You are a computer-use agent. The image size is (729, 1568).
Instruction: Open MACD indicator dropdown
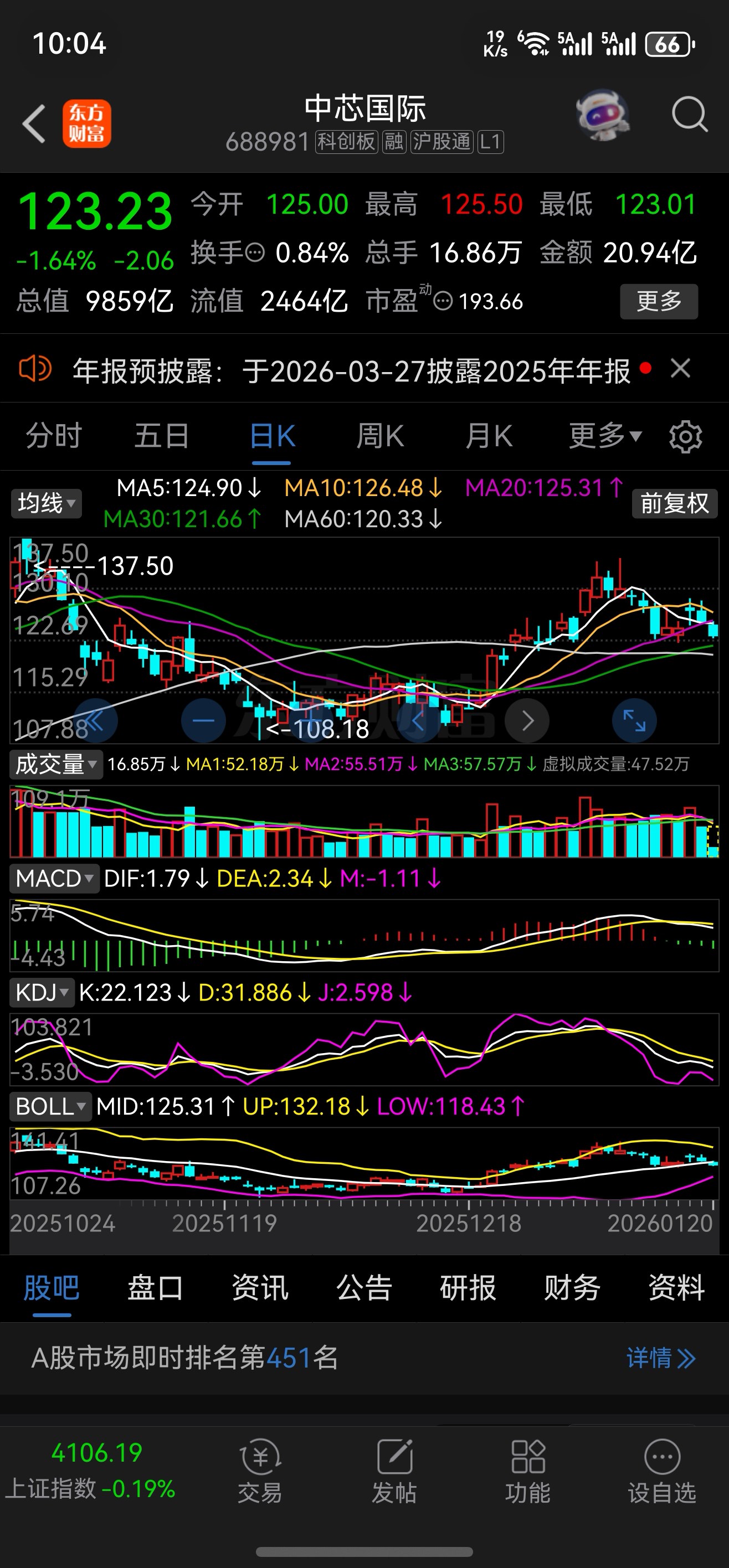click(54, 878)
